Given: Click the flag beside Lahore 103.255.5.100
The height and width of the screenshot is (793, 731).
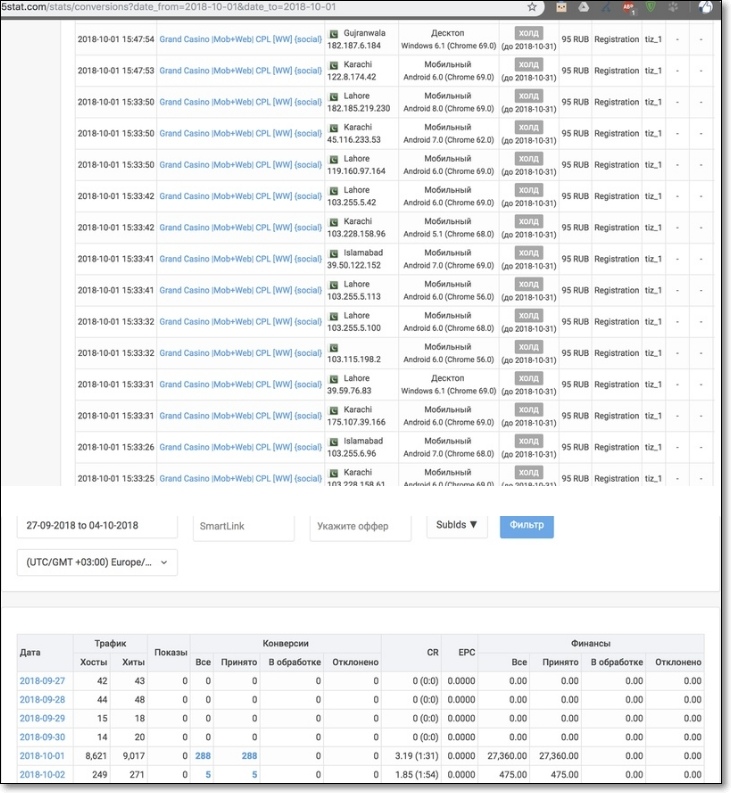Looking at the screenshot, I should point(334,316).
